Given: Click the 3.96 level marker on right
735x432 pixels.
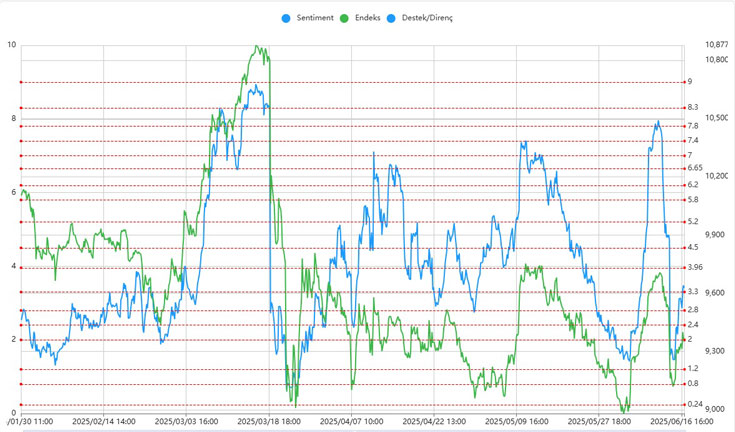Looking at the screenshot, I should [x=693, y=267].
